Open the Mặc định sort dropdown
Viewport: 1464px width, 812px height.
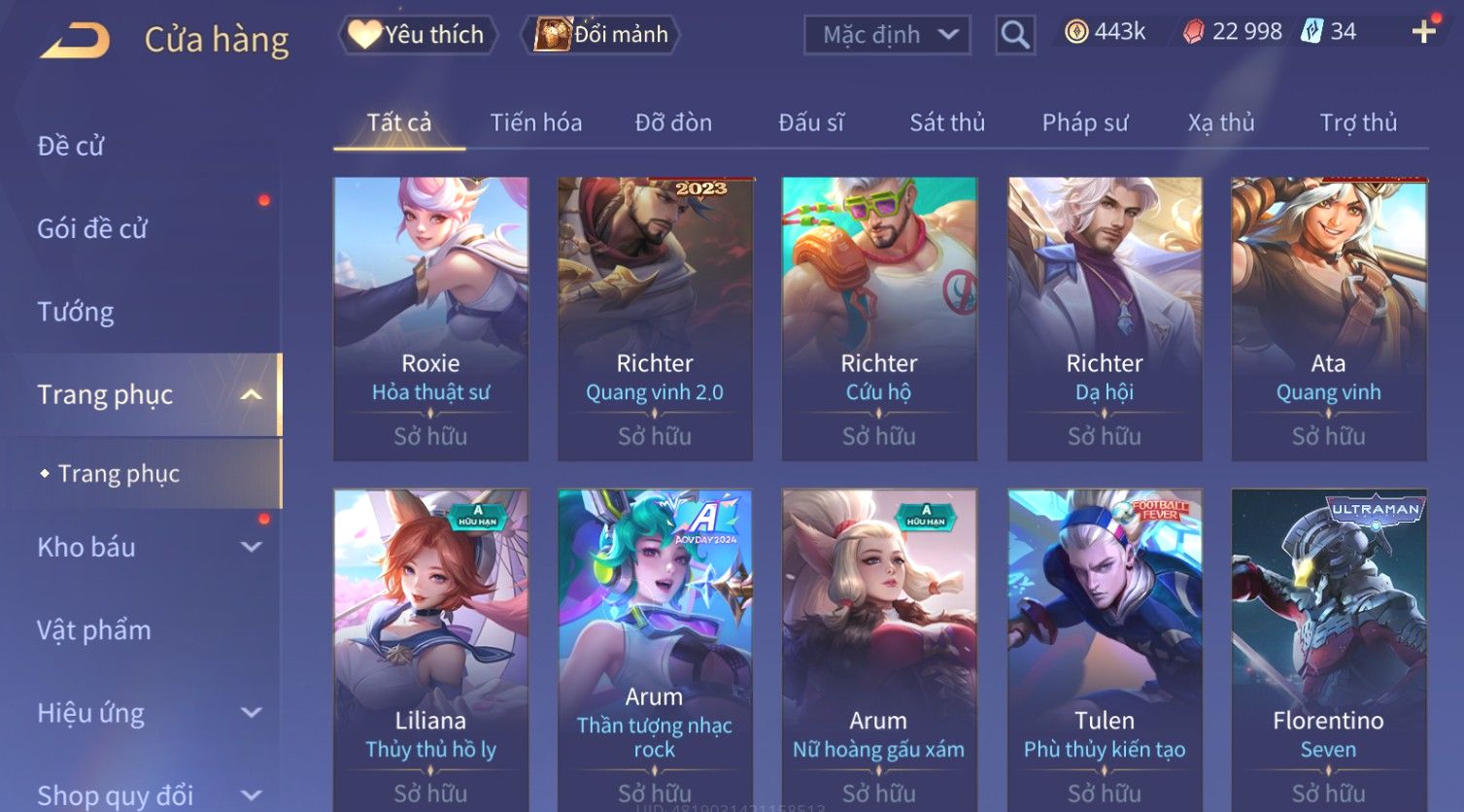point(887,35)
